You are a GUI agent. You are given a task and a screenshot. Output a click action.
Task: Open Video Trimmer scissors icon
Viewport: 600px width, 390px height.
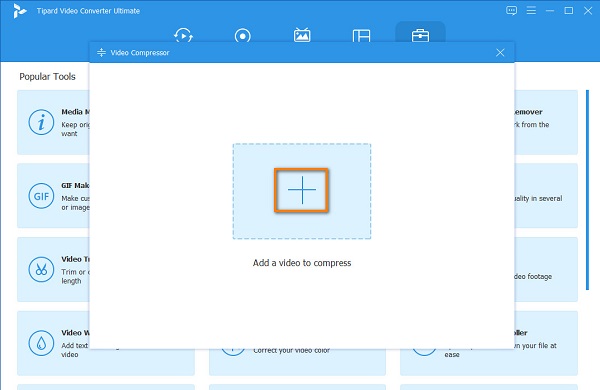41,269
